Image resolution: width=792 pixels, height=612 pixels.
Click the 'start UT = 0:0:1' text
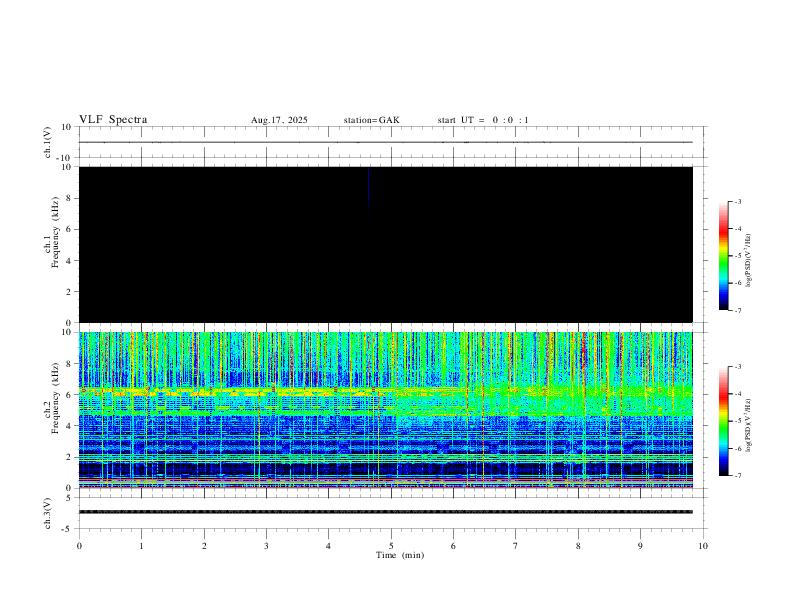point(483,120)
